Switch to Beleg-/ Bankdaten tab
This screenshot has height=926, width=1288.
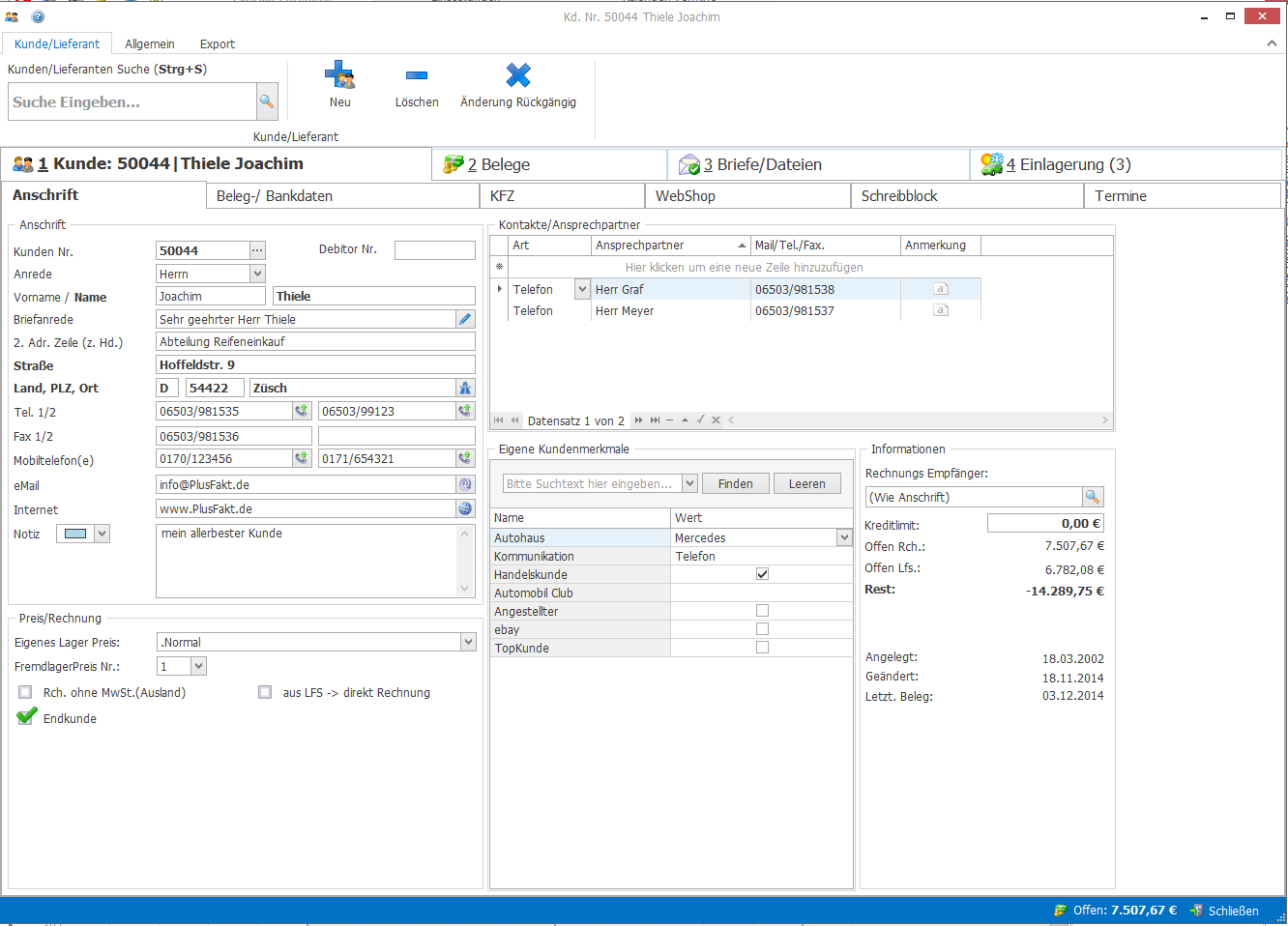[342, 195]
